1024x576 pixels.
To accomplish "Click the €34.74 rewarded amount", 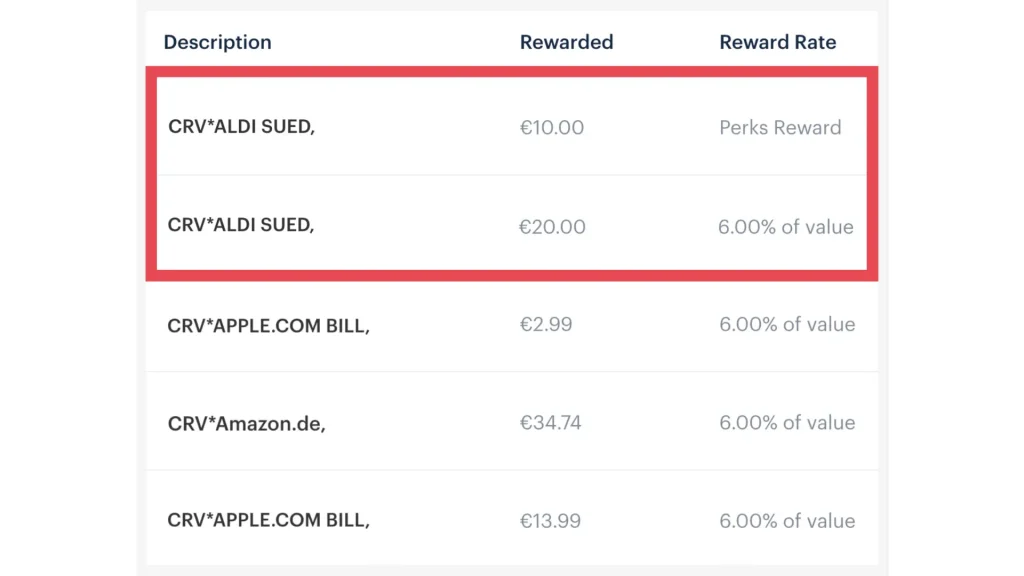I will pyautogui.click(x=550, y=423).
